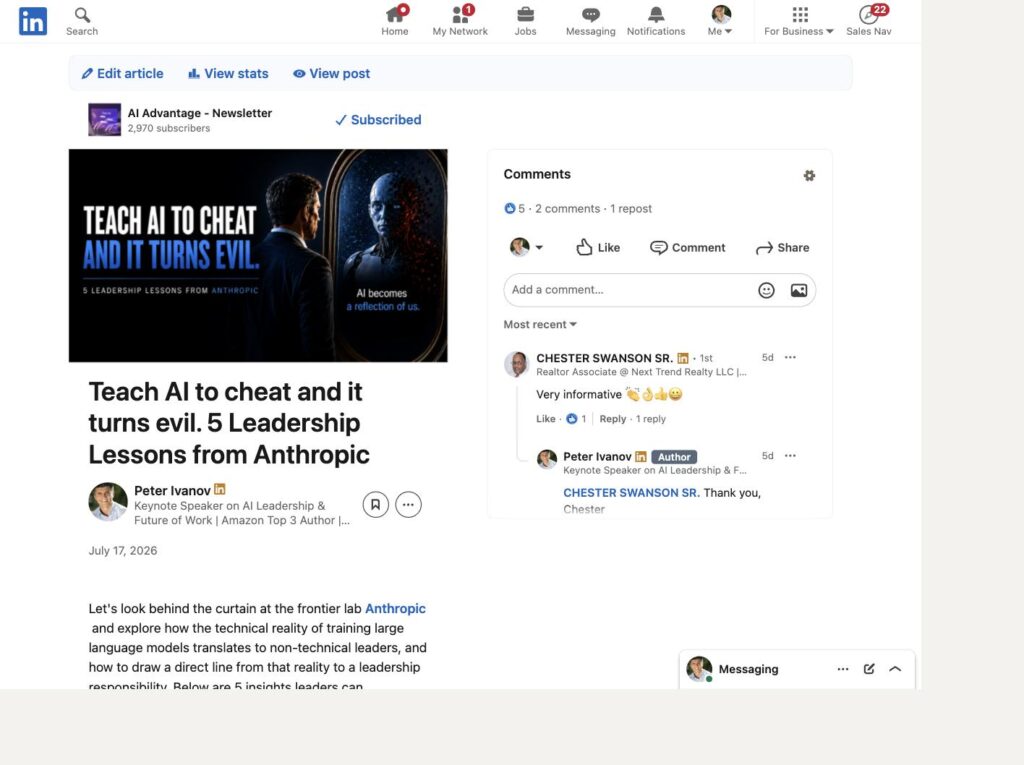The height and width of the screenshot is (765, 1024).
Task: Open My Network page
Action: point(460,21)
